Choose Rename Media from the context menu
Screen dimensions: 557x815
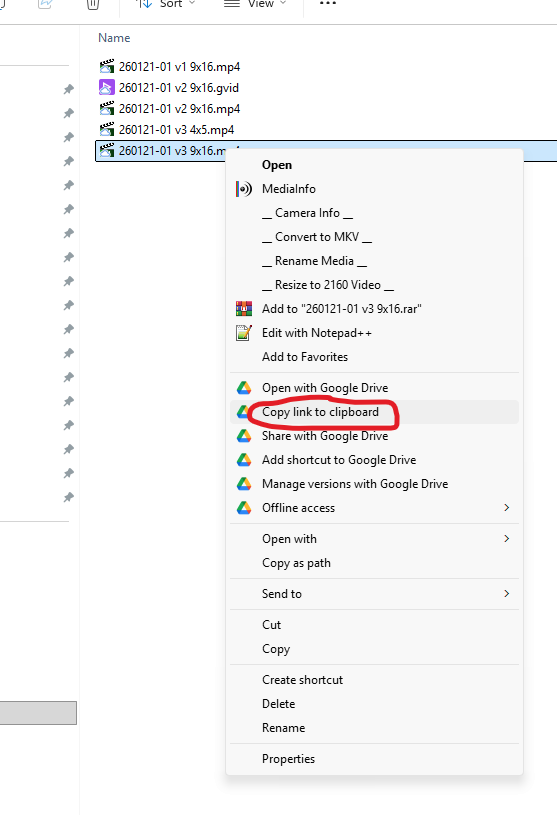click(374, 260)
